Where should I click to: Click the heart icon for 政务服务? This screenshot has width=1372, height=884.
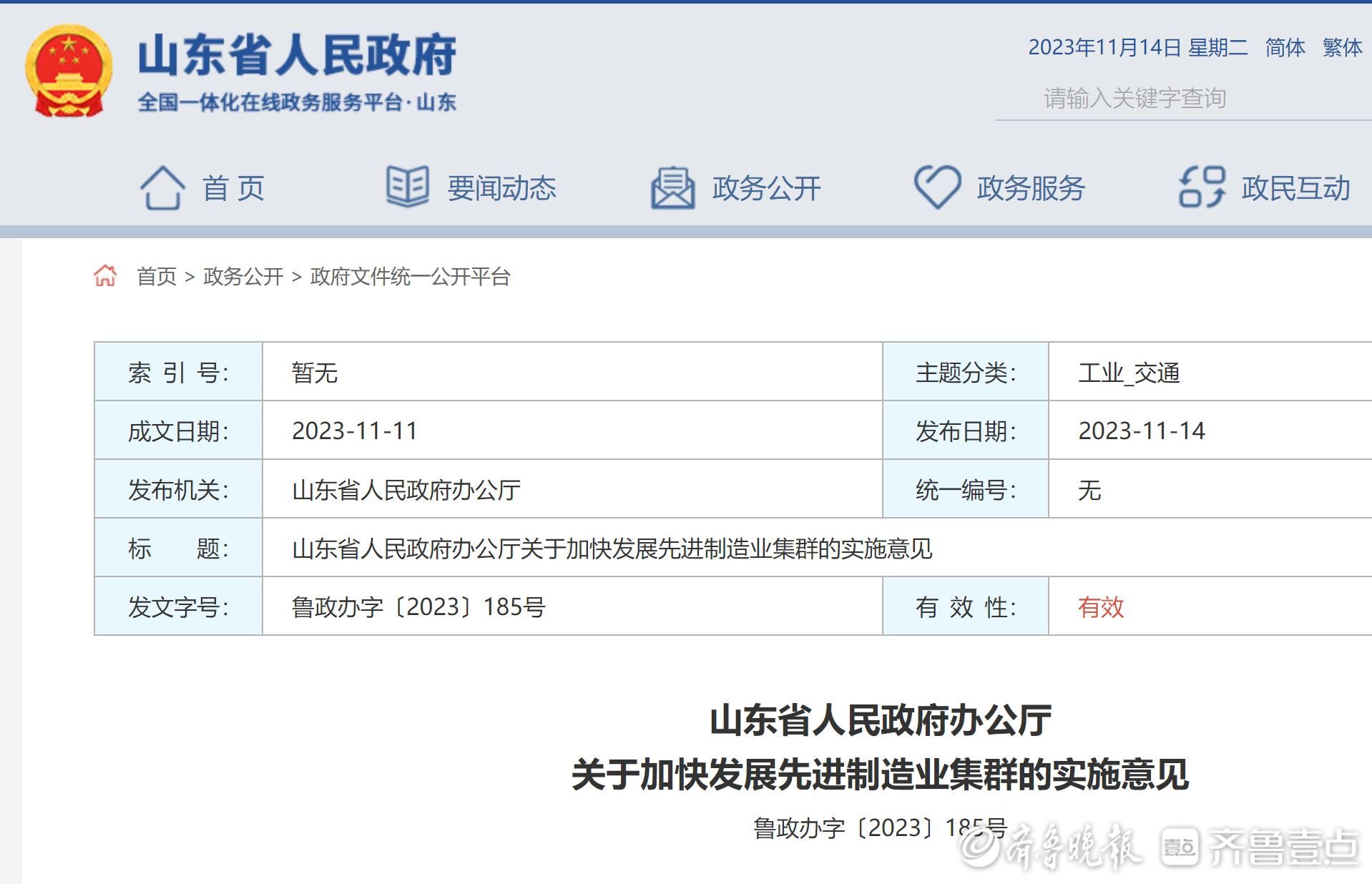[x=937, y=187]
